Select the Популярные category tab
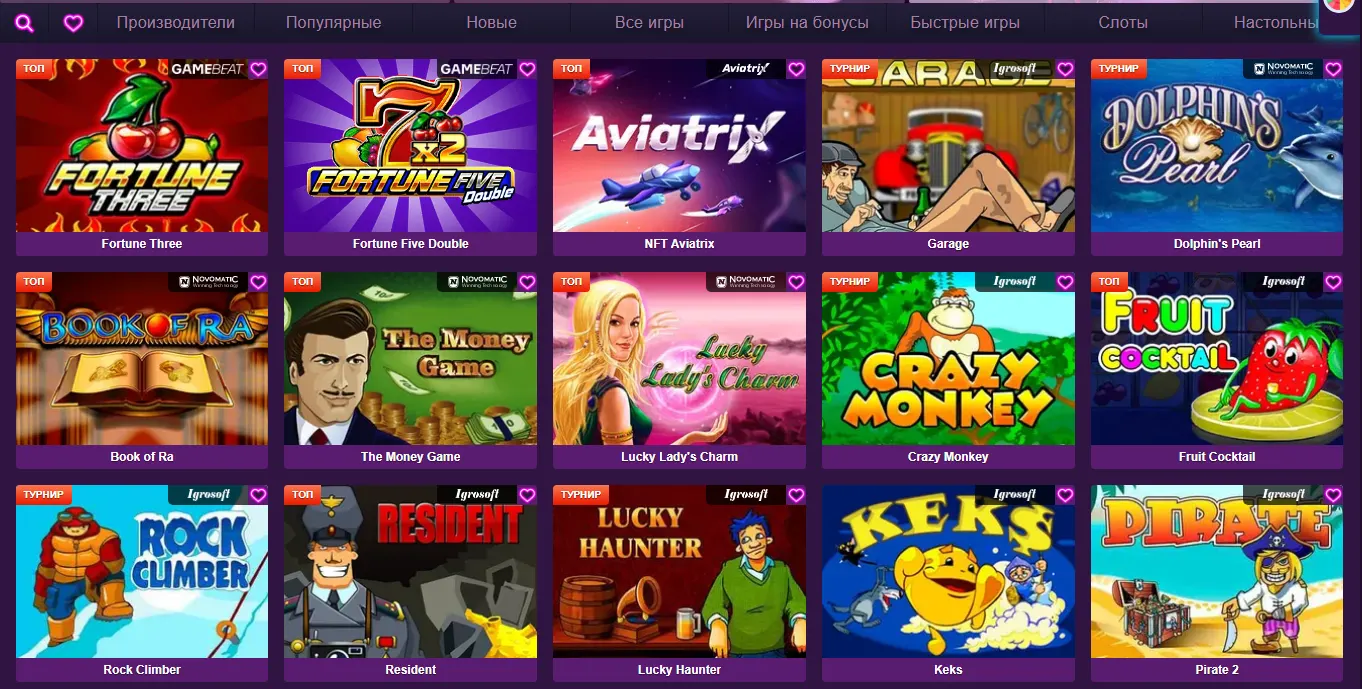The height and width of the screenshot is (689, 1362). pyautogui.click(x=333, y=22)
